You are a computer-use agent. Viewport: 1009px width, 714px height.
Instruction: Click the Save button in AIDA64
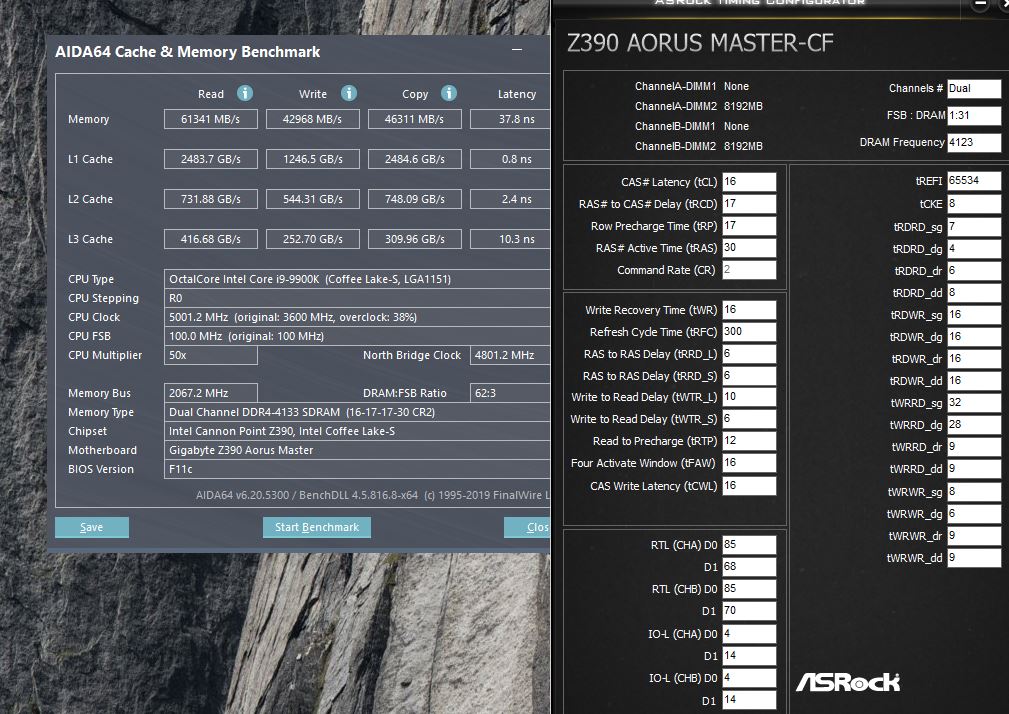click(x=91, y=527)
